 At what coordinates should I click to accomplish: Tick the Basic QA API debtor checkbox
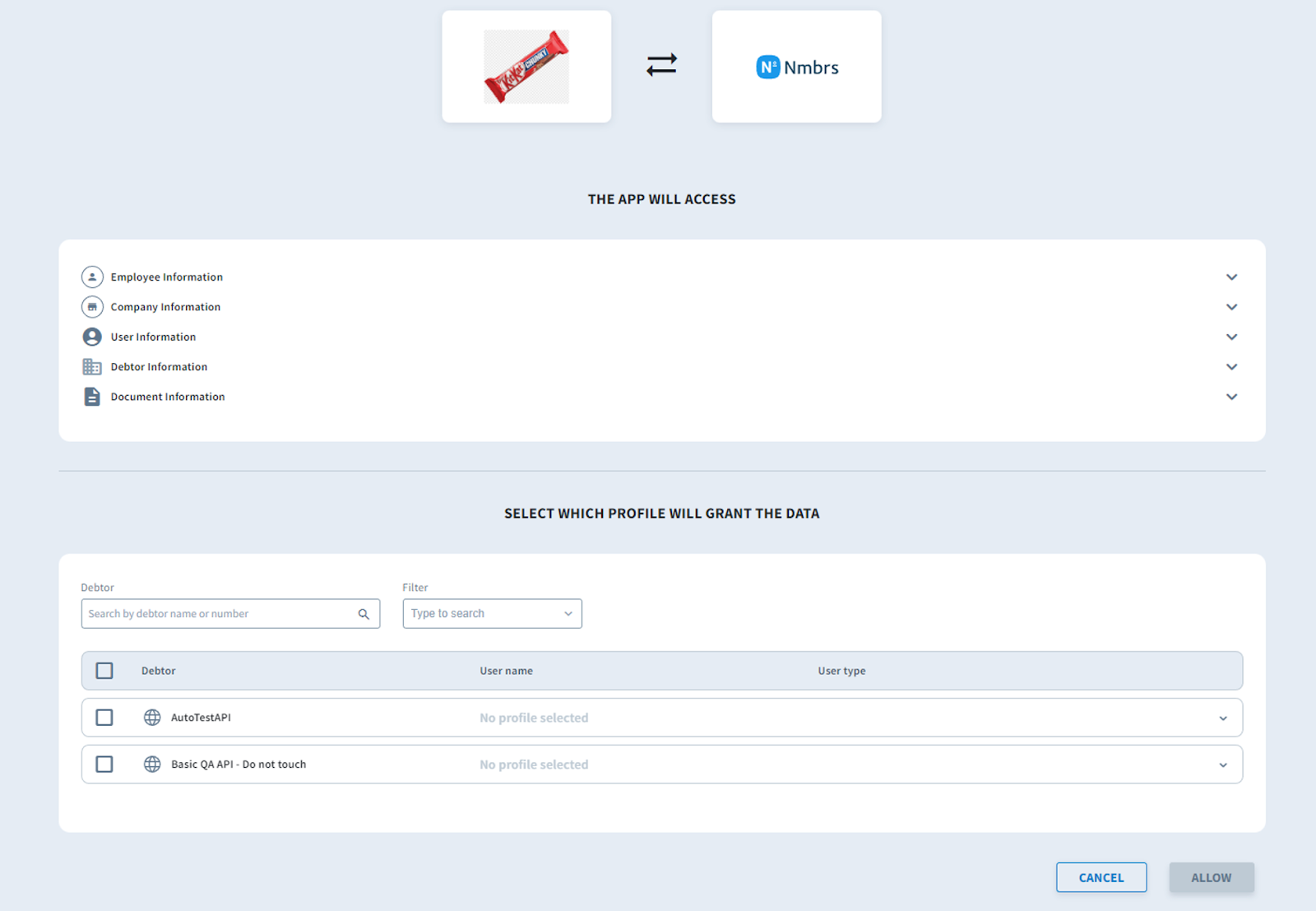click(x=104, y=765)
